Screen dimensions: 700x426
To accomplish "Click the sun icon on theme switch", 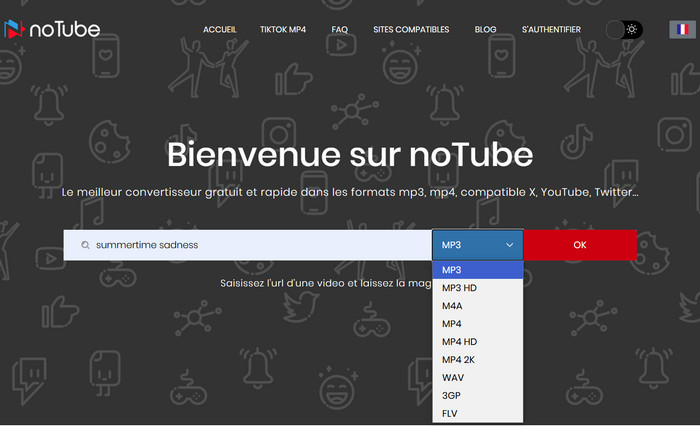I will click(632, 30).
